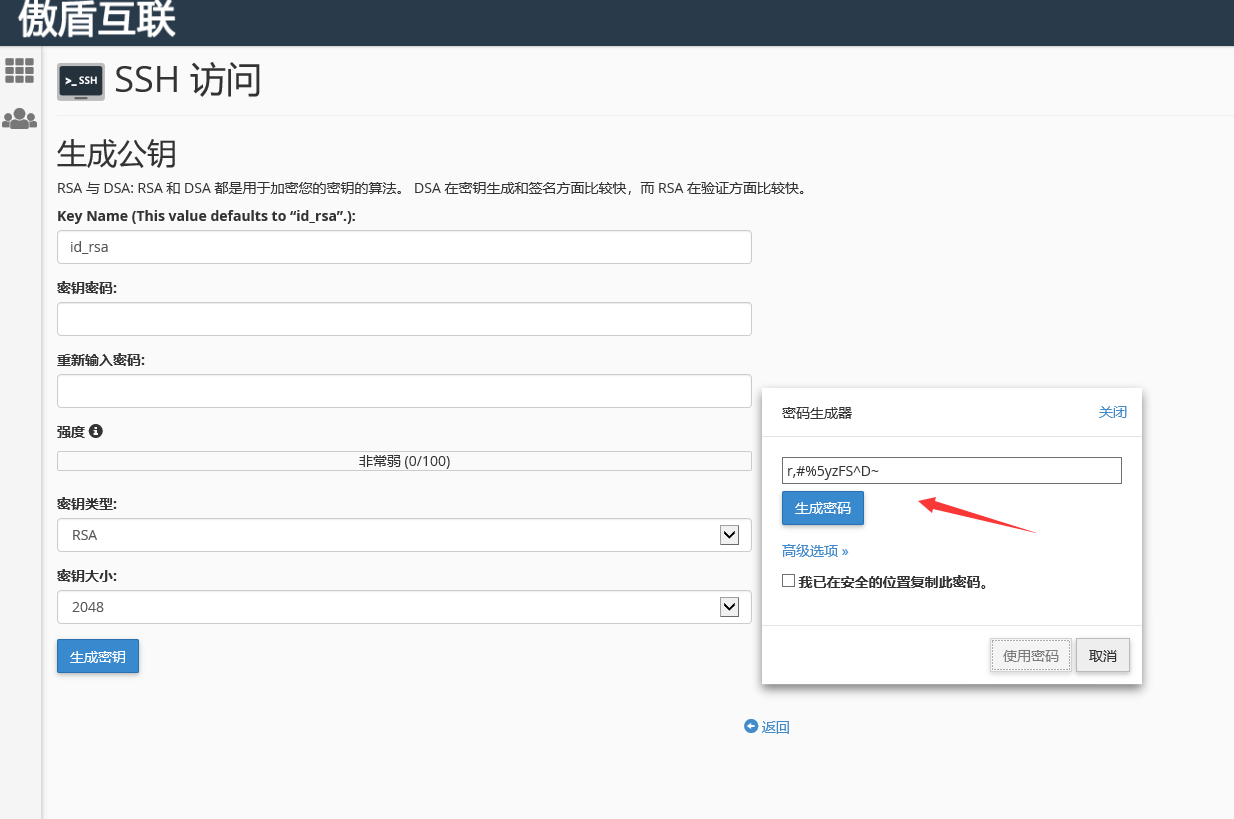Open the apps grid icon in sidebar
Image resolution: width=1234 pixels, height=819 pixels.
(x=20, y=71)
